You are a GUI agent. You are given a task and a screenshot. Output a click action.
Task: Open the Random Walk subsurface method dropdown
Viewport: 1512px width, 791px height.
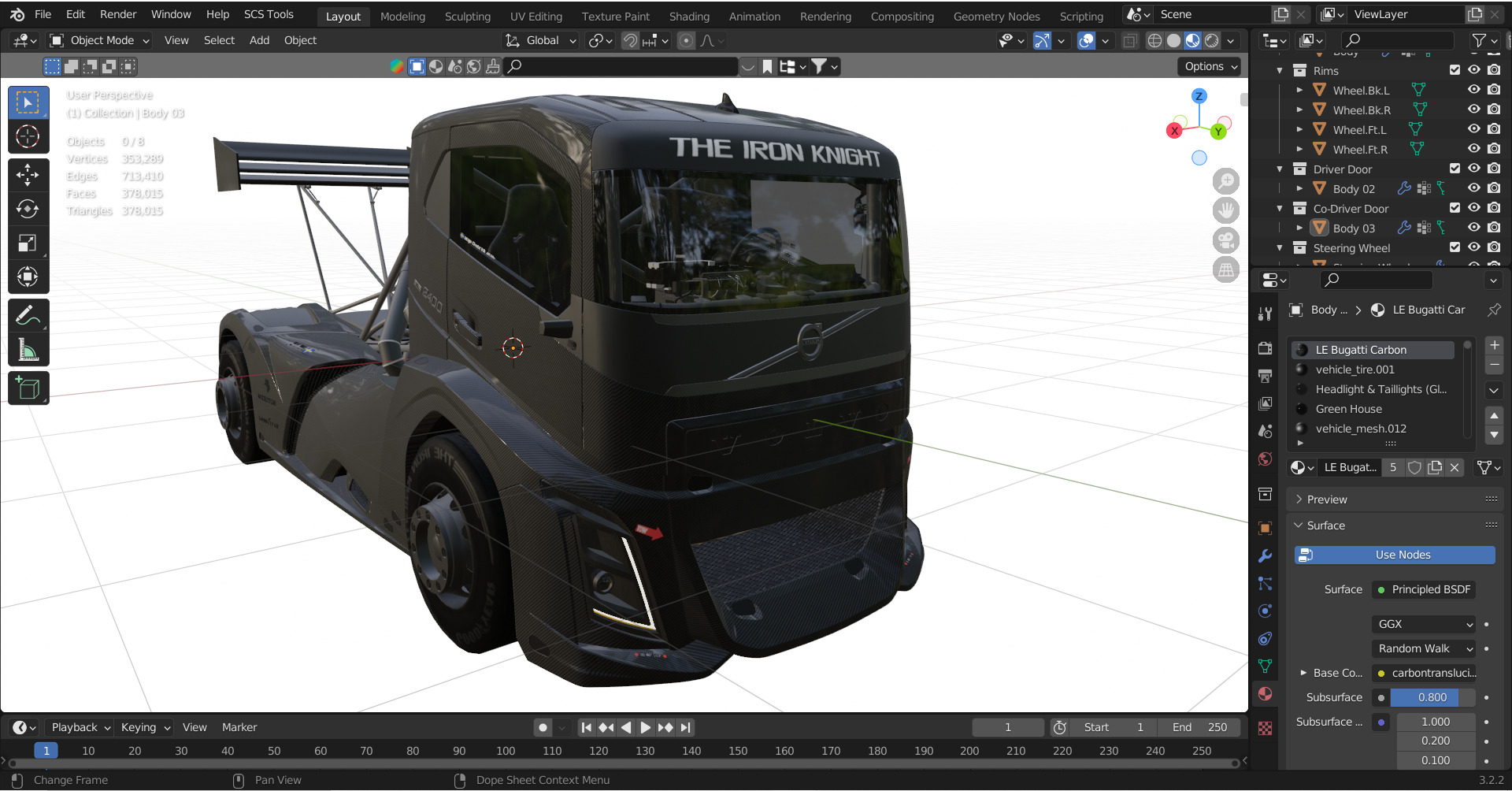[x=1424, y=648]
